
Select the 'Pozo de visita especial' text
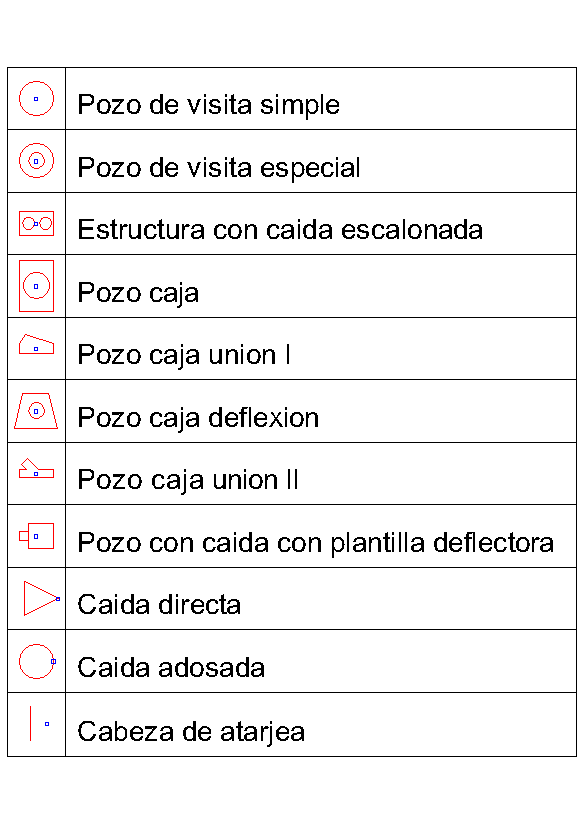(x=219, y=168)
